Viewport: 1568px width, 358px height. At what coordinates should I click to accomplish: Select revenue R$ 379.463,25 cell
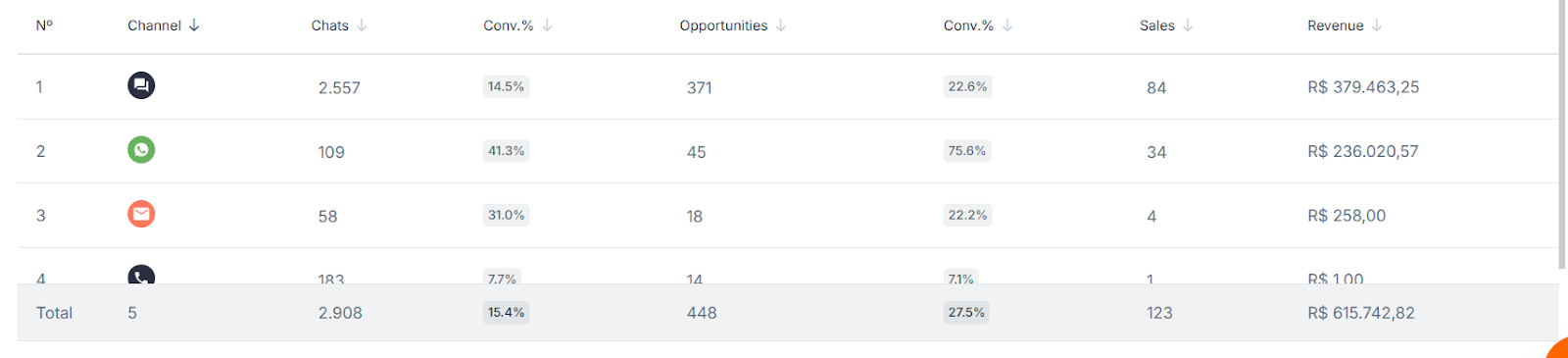click(x=1363, y=87)
